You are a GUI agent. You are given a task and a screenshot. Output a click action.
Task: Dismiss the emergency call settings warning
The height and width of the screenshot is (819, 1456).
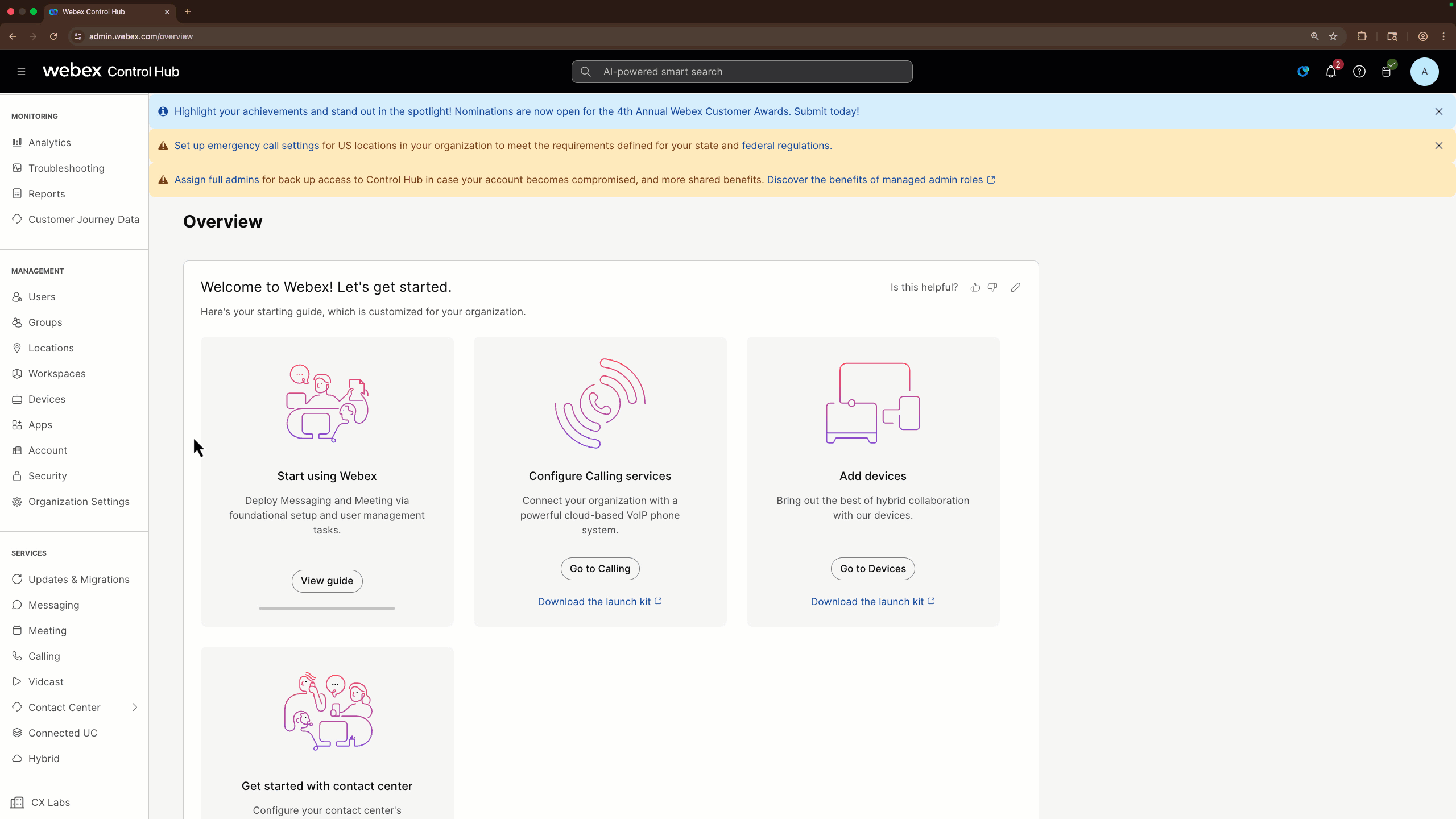[1438, 146]
